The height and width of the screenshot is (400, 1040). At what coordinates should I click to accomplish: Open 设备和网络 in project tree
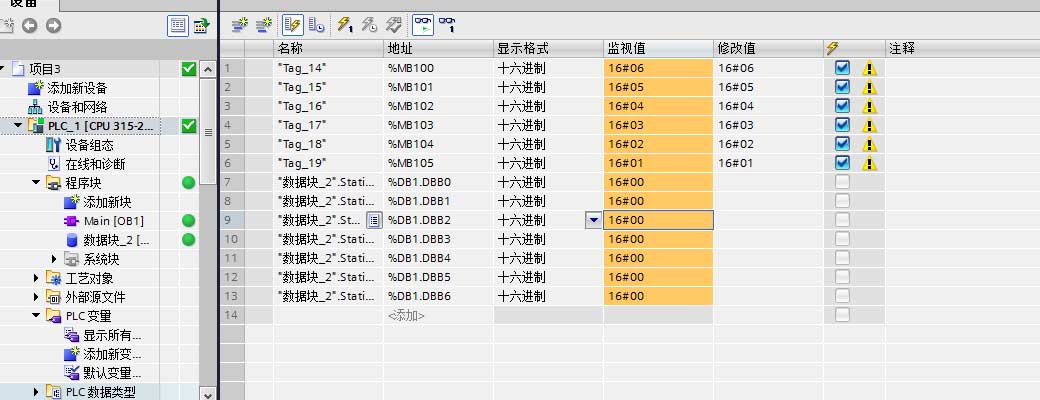(x=77, y=107)
